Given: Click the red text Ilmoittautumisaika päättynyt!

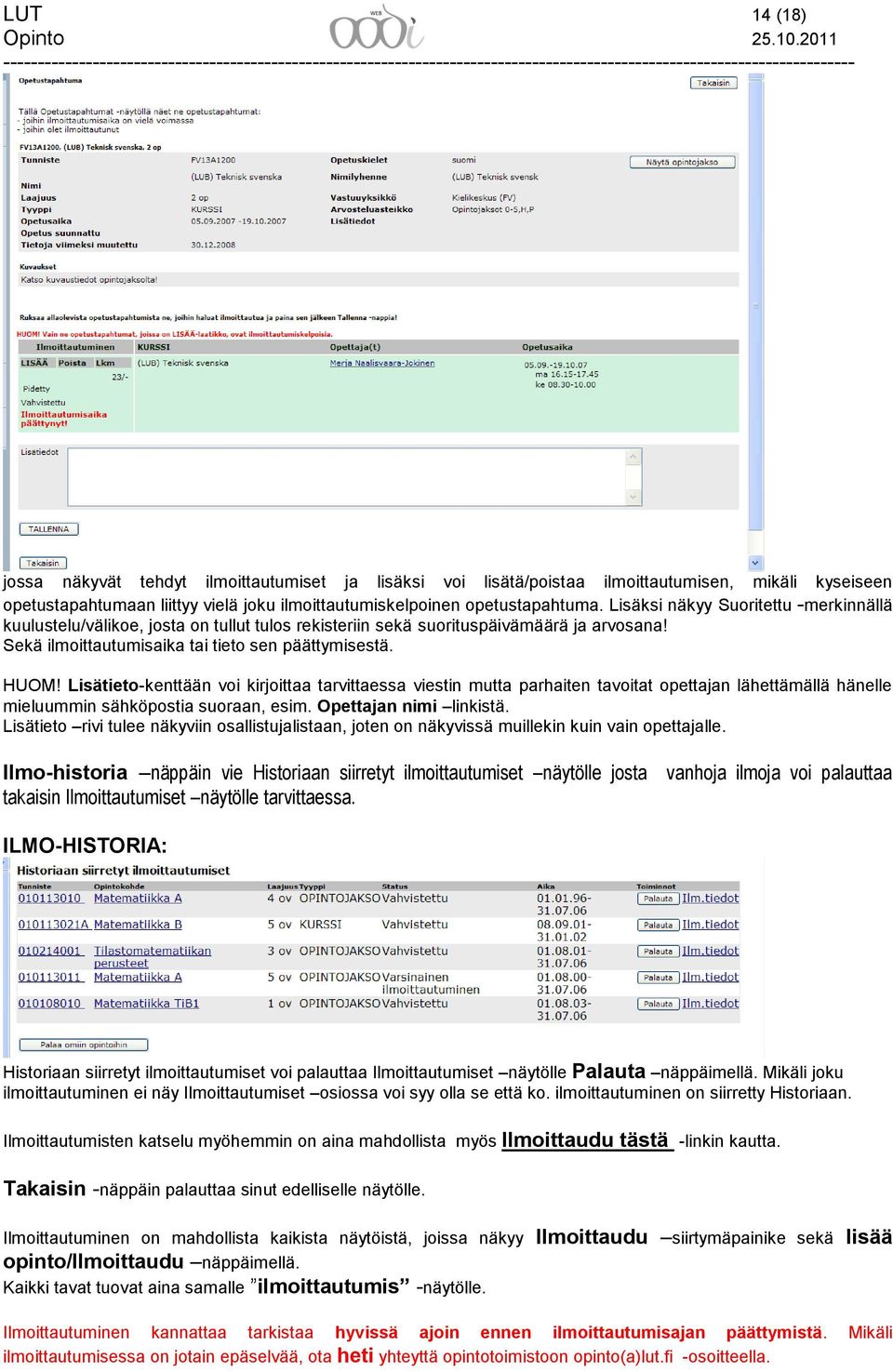Looking at the screenshot, I should tap(63, 419).
